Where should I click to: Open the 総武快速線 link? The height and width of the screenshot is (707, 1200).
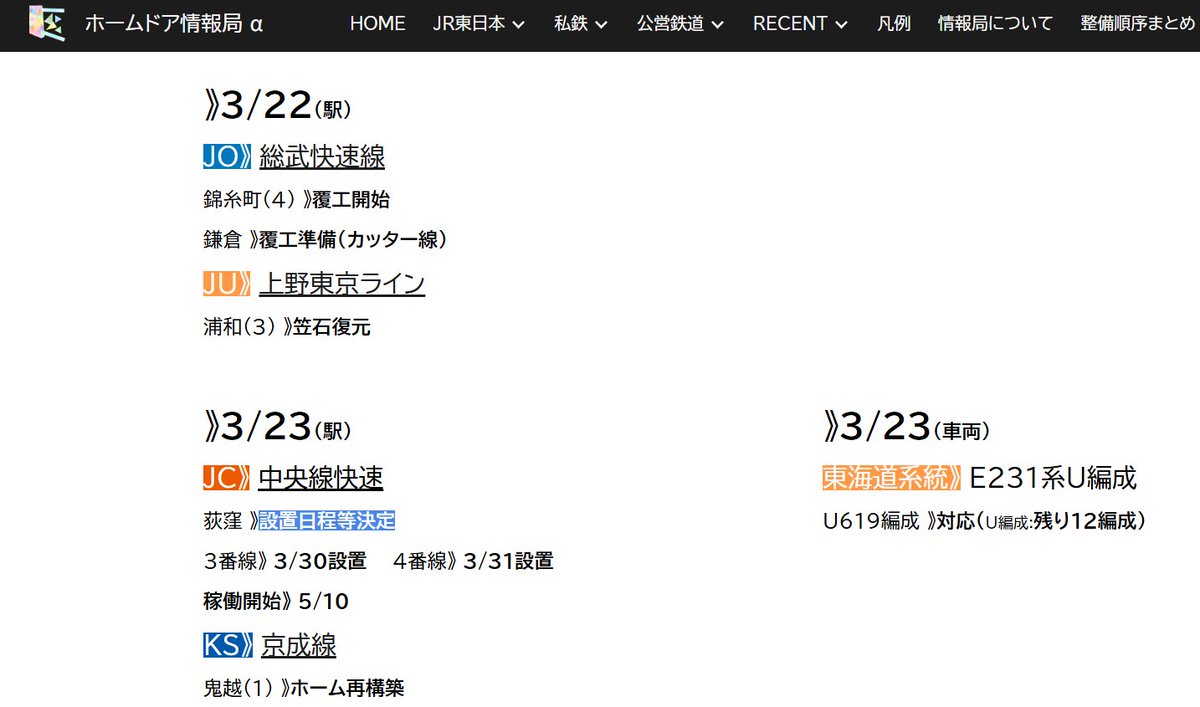321,157
